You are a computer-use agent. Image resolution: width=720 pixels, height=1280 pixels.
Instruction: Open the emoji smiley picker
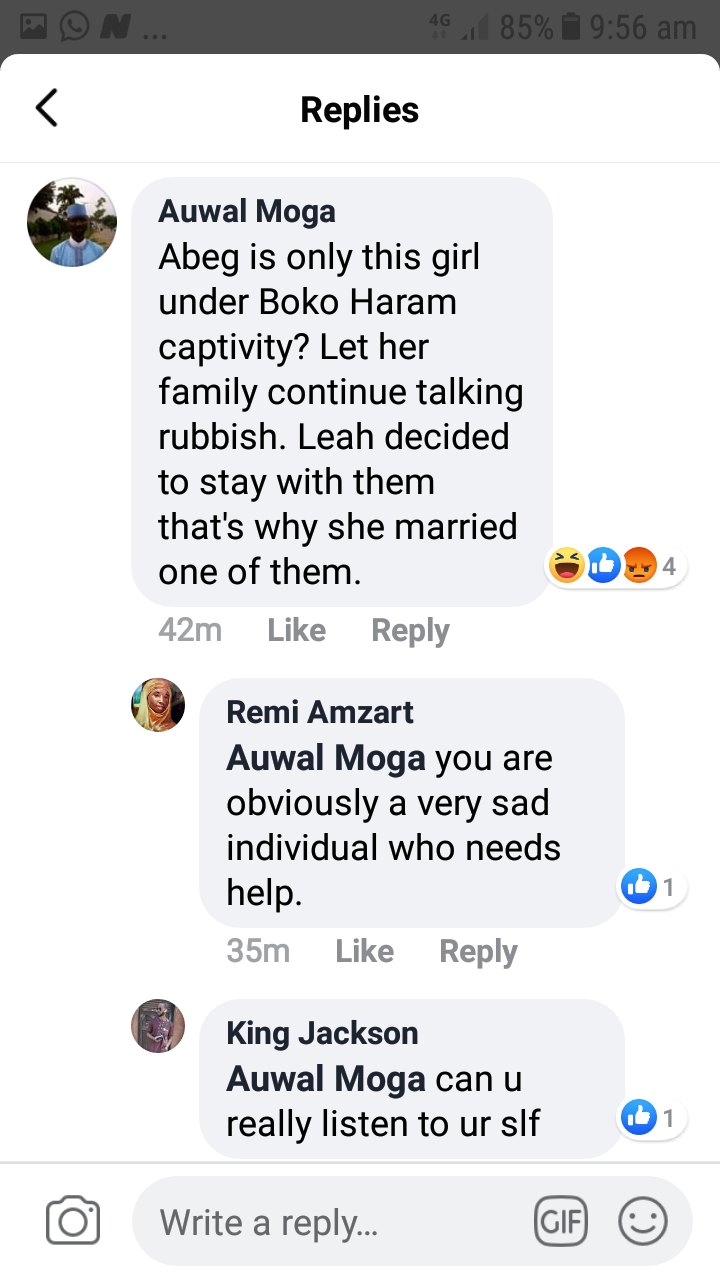tap(643, 1221)
